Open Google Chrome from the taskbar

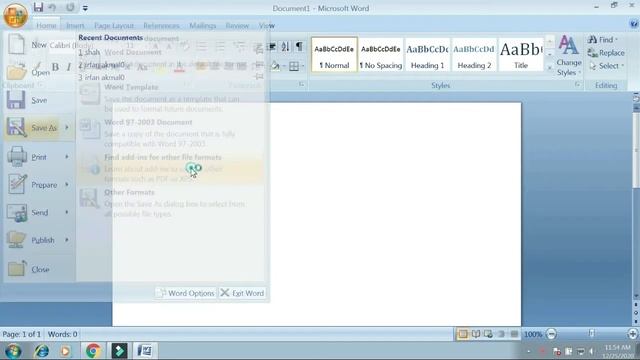(x=93, y=351)
